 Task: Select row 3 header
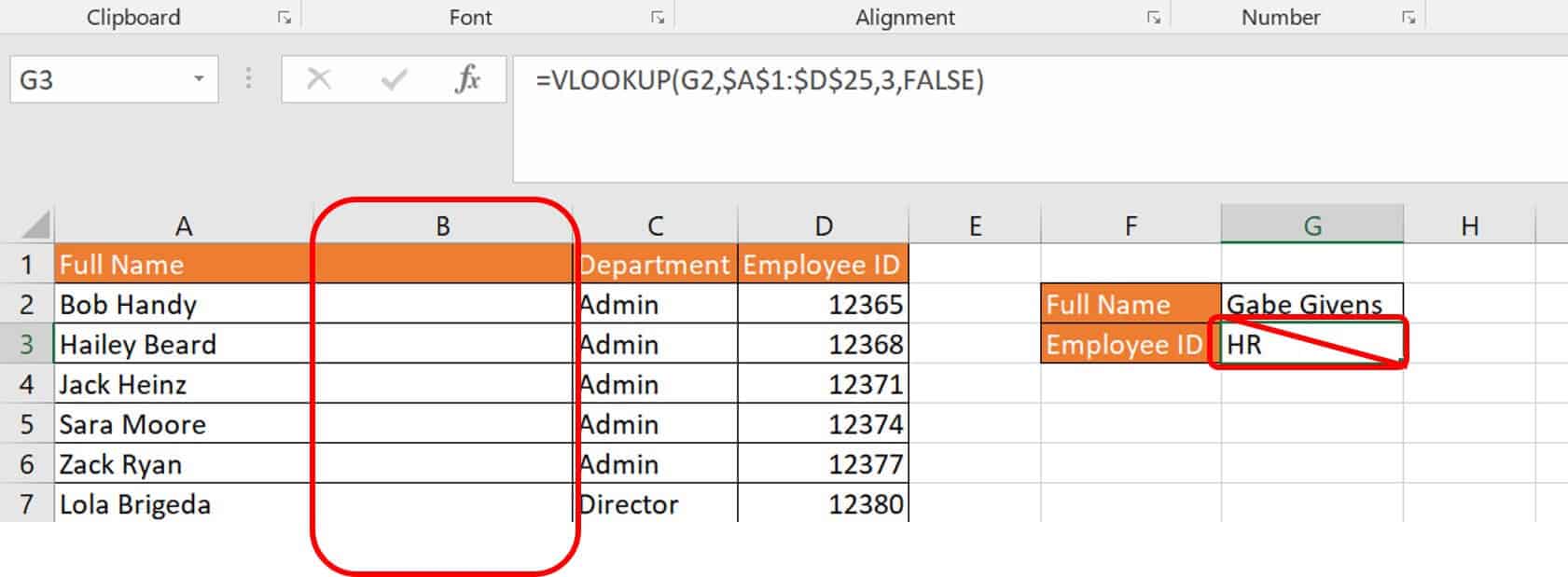[x=26, y=344]
